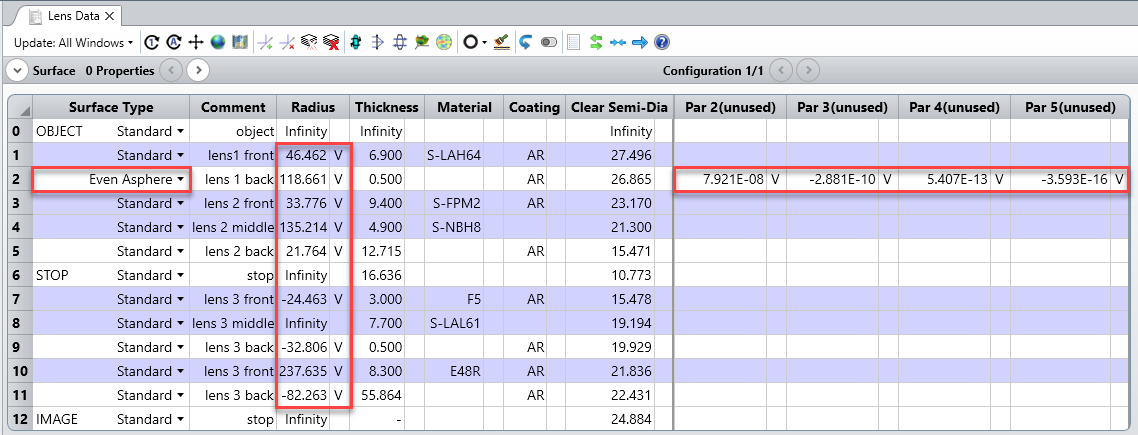The width and height of the screenshot is (1138, 435).
Task: Click the lined page document icon
Action: point(573,43)
